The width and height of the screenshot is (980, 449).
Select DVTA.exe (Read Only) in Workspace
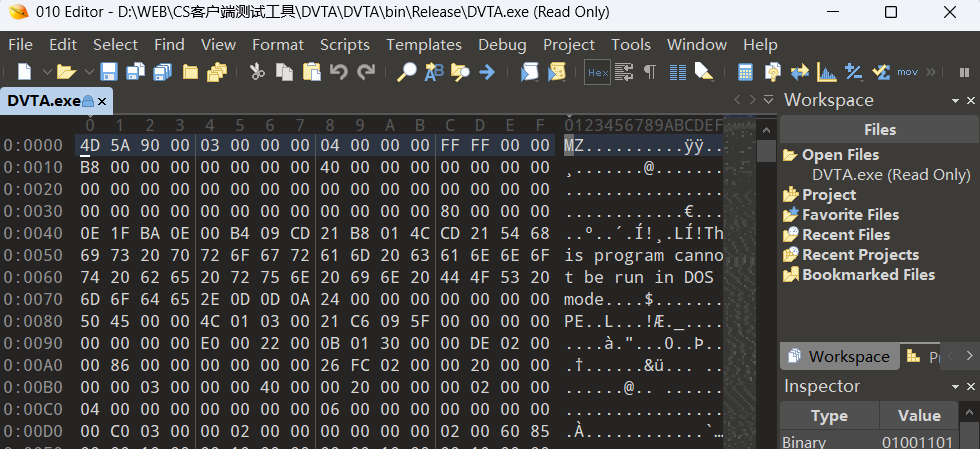click(891, 174)
